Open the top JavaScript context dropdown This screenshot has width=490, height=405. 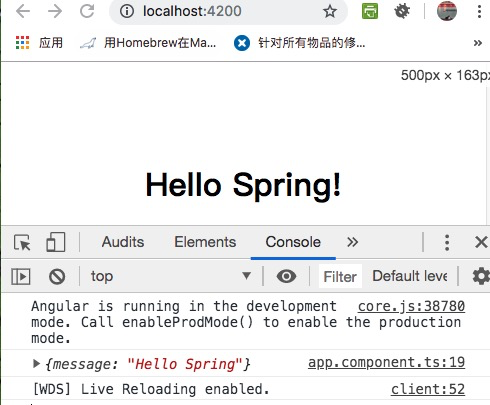point(171,276)
